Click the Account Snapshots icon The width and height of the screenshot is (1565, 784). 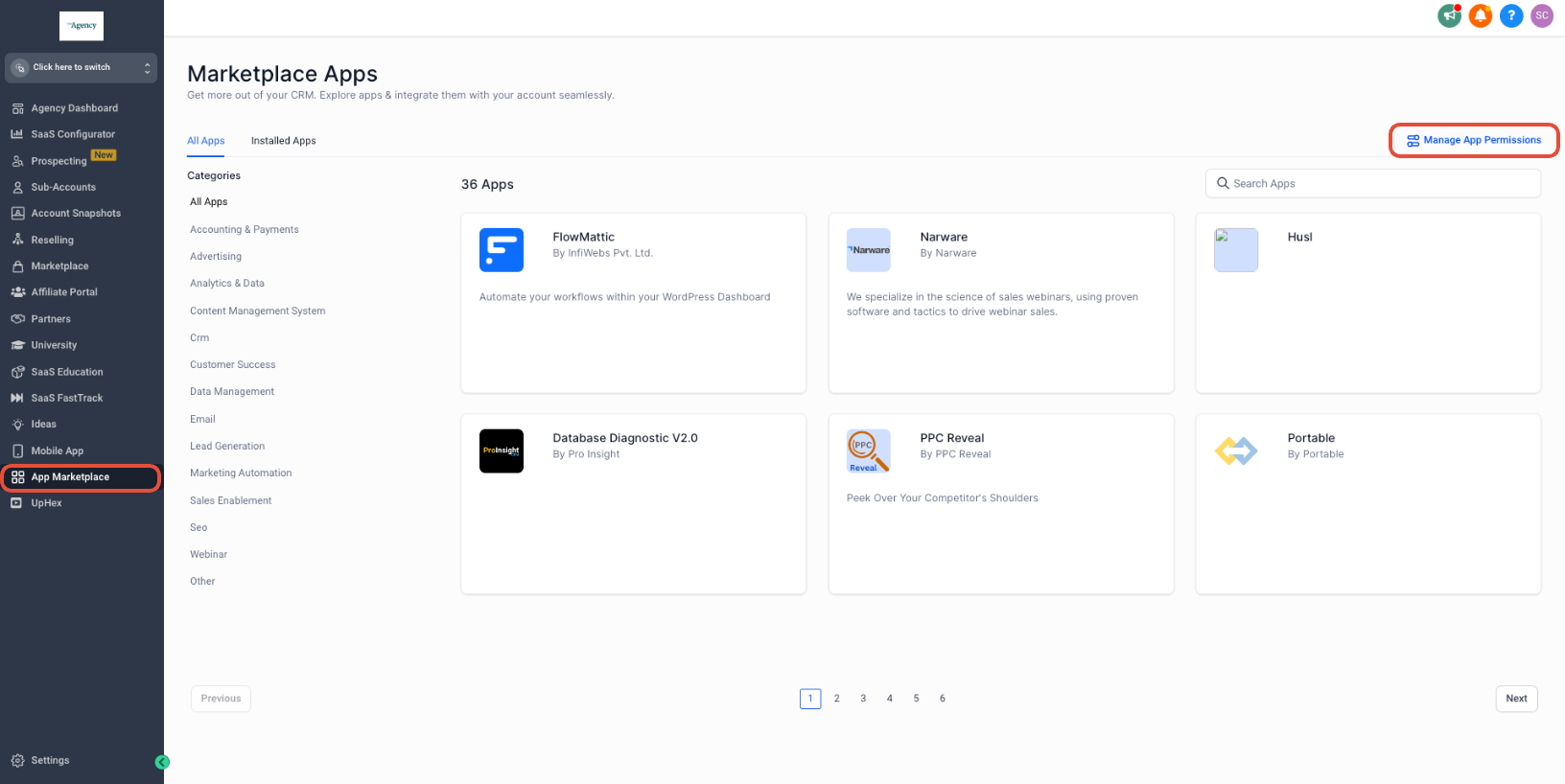click(x=17, y=213)
